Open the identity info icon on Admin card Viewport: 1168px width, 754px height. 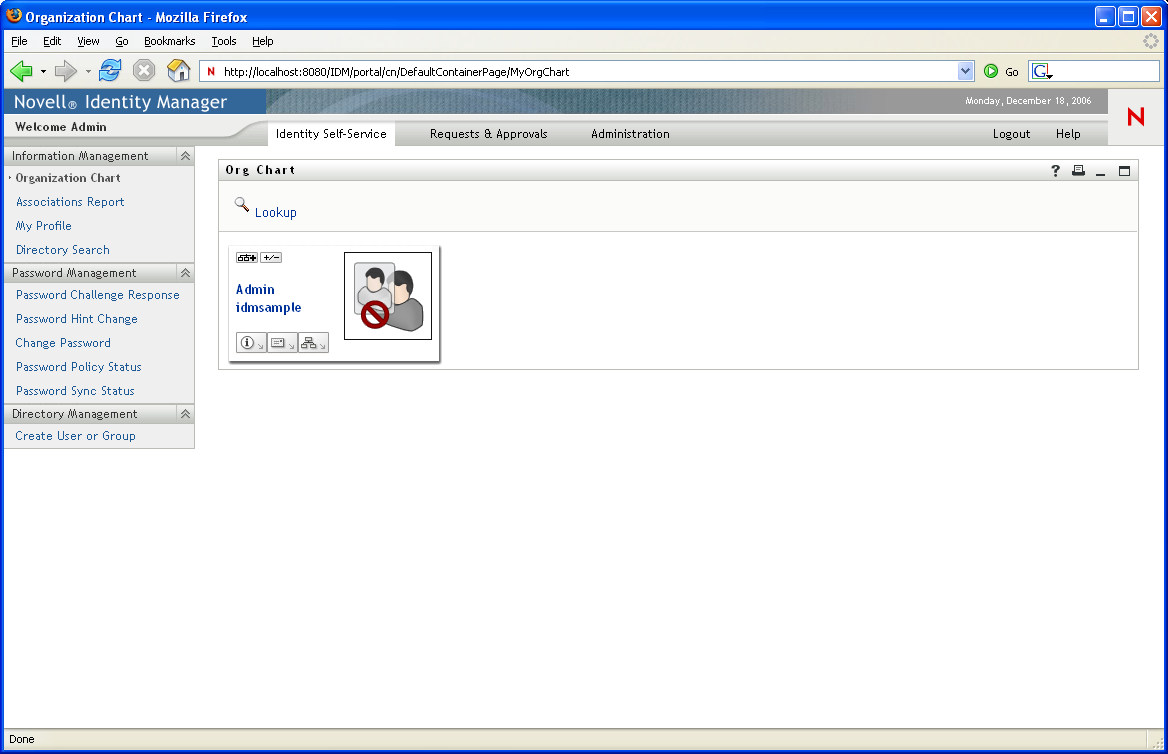point(251,343)
